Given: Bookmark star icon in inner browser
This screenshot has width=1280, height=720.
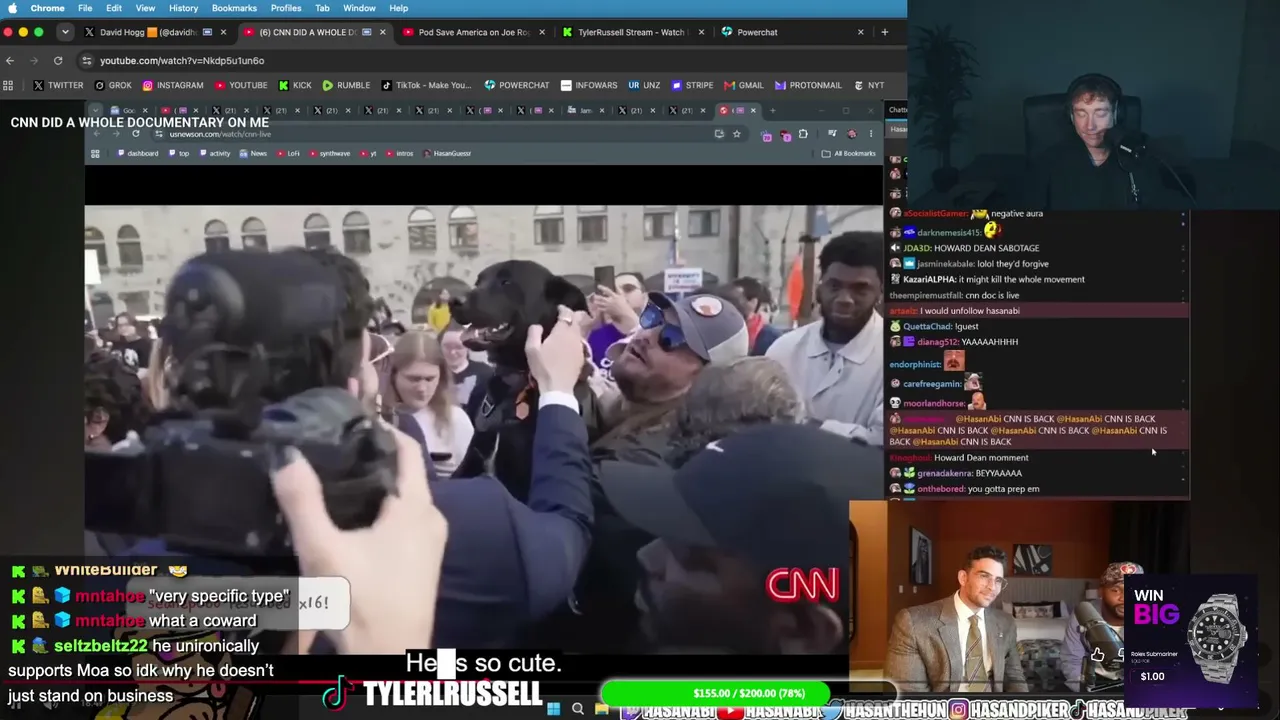Looking at the screenshot, I should pyautogui.click(x=737, y=134).
